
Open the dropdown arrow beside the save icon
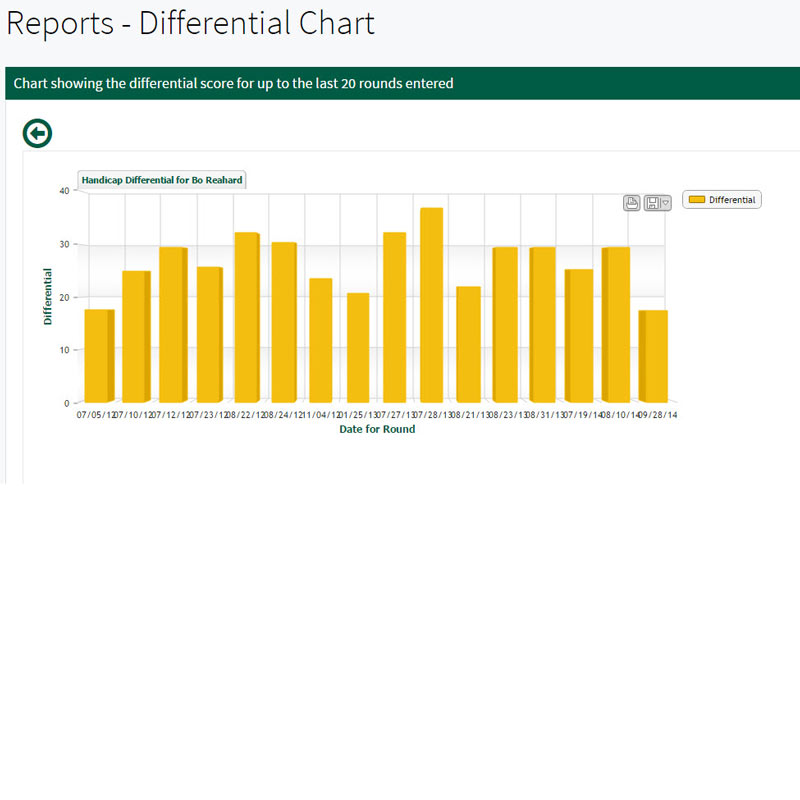[x=665, y=203]
